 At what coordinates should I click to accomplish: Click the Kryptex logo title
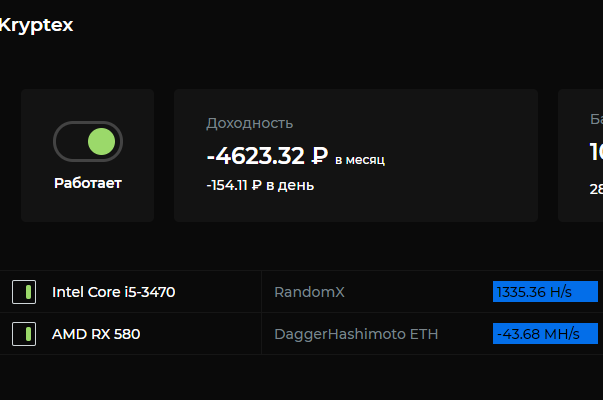pyautogui.click(x=37, y=25)
